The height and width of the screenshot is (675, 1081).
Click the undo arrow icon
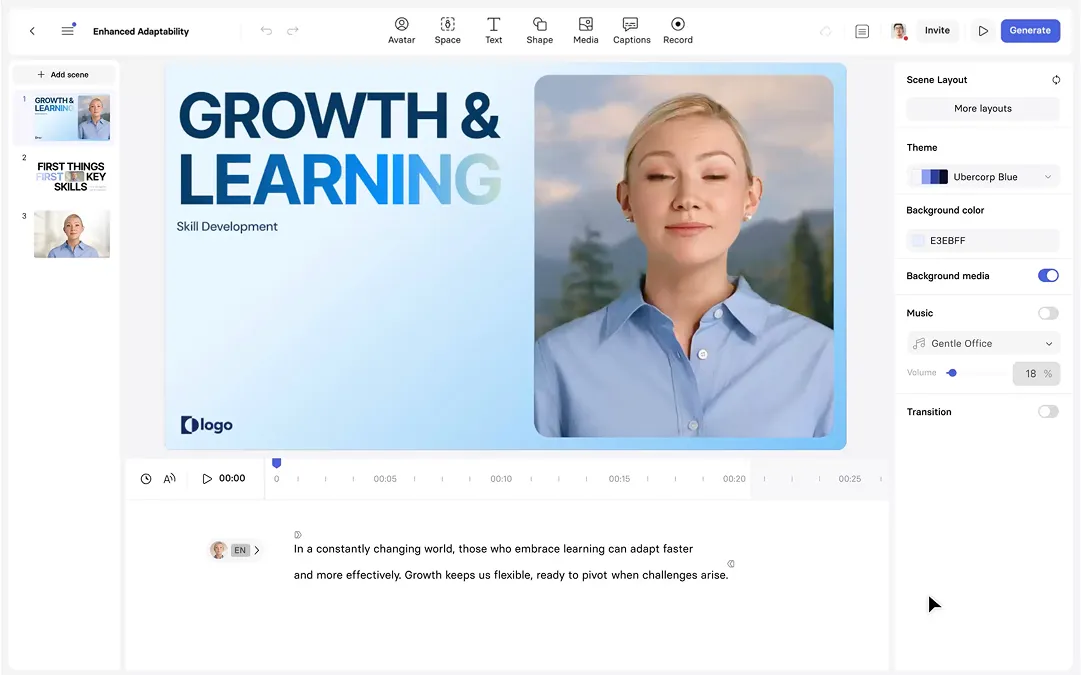pos(266,31)
